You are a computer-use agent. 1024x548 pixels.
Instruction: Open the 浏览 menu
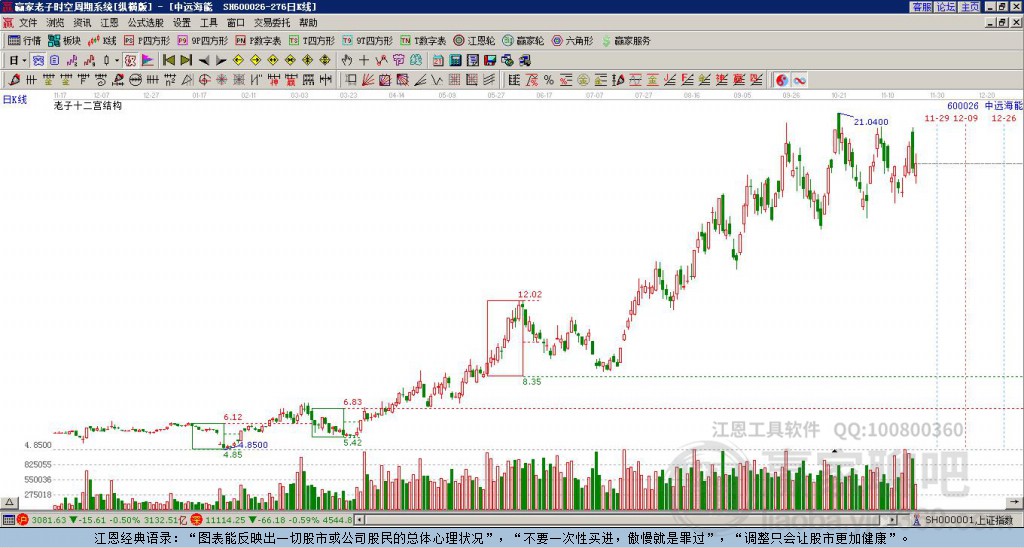click(x=55, y=23)
